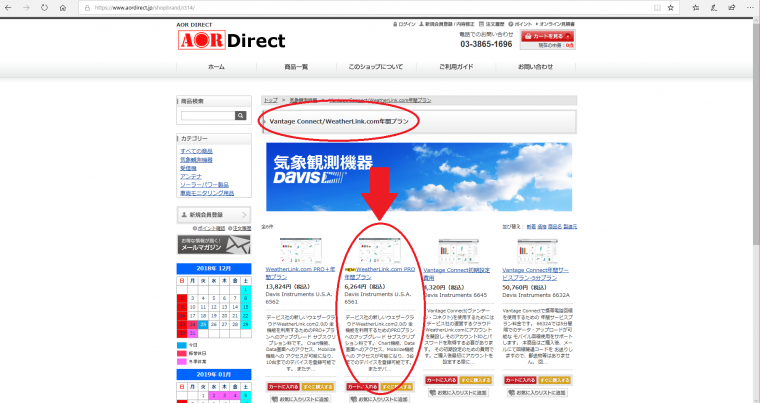Open ソーラーパワー製品 category link

coord(204,185)
